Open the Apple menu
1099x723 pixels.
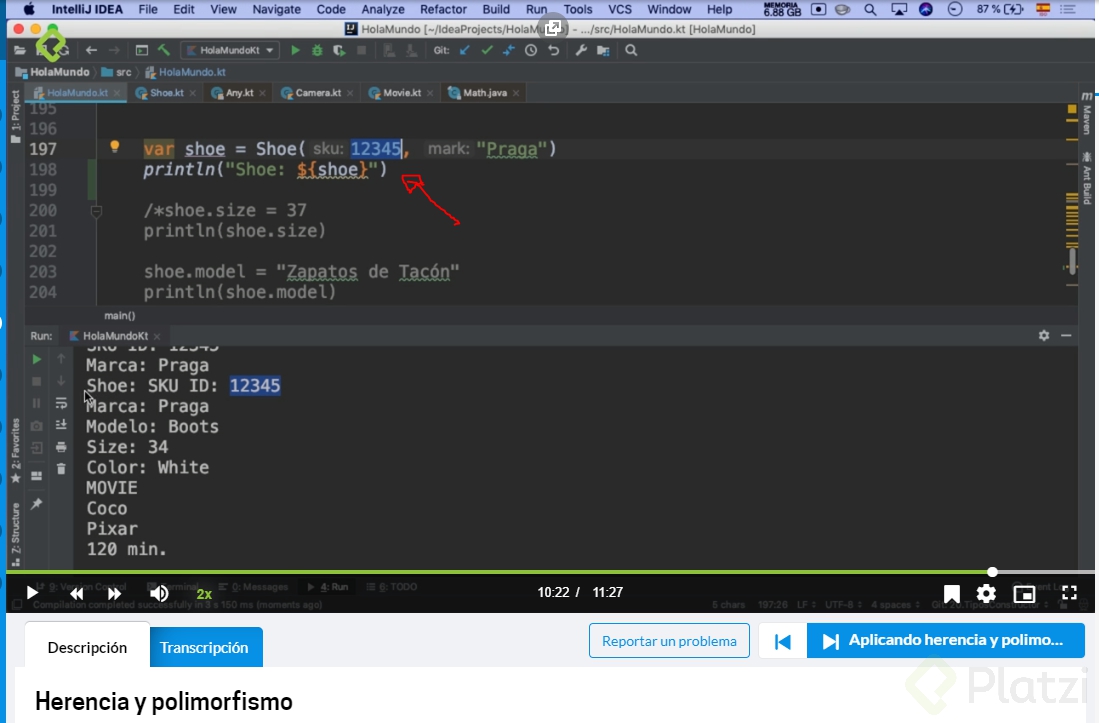pyautogui.click(x=29, y=9)
